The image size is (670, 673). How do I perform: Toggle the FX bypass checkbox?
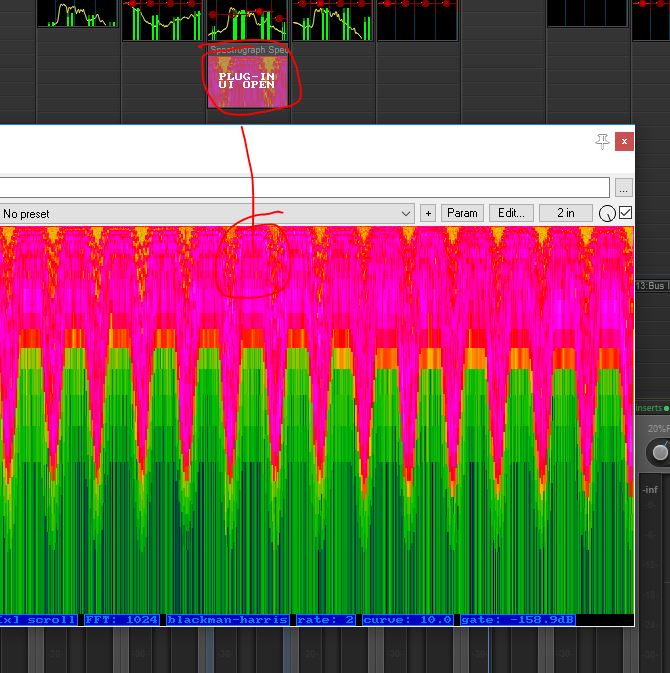625,213
